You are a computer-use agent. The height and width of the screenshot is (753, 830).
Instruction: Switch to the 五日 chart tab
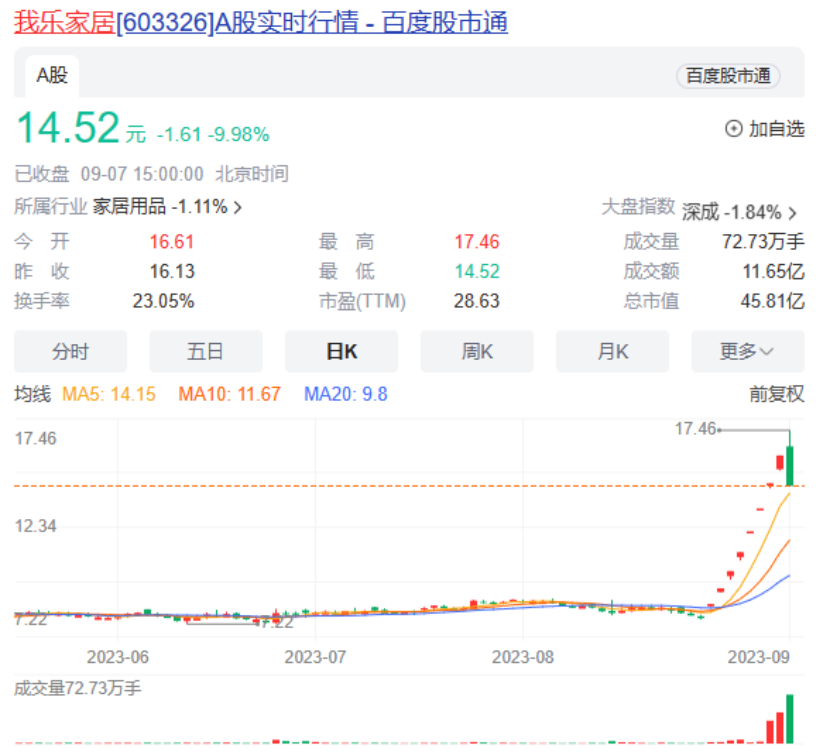(x=205, y=351)
